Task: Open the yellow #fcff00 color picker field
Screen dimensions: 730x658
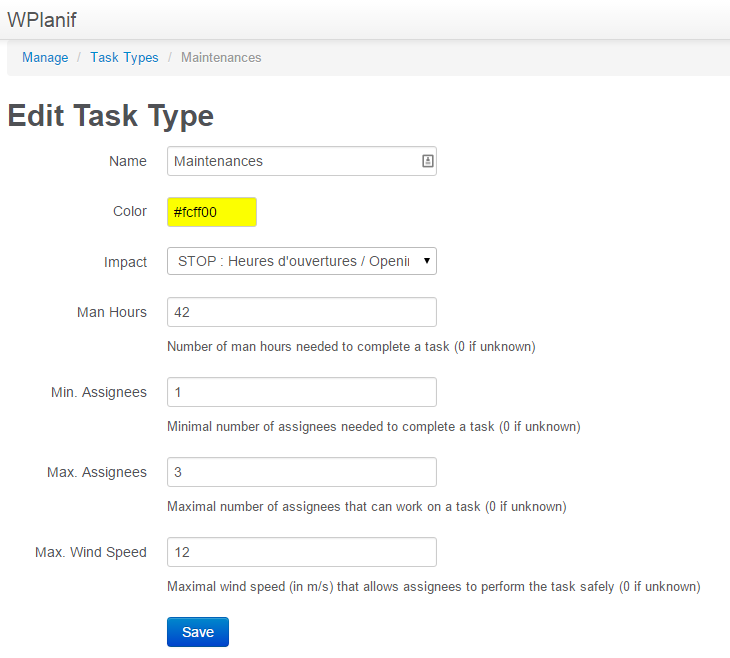Action: click(212, 212)
